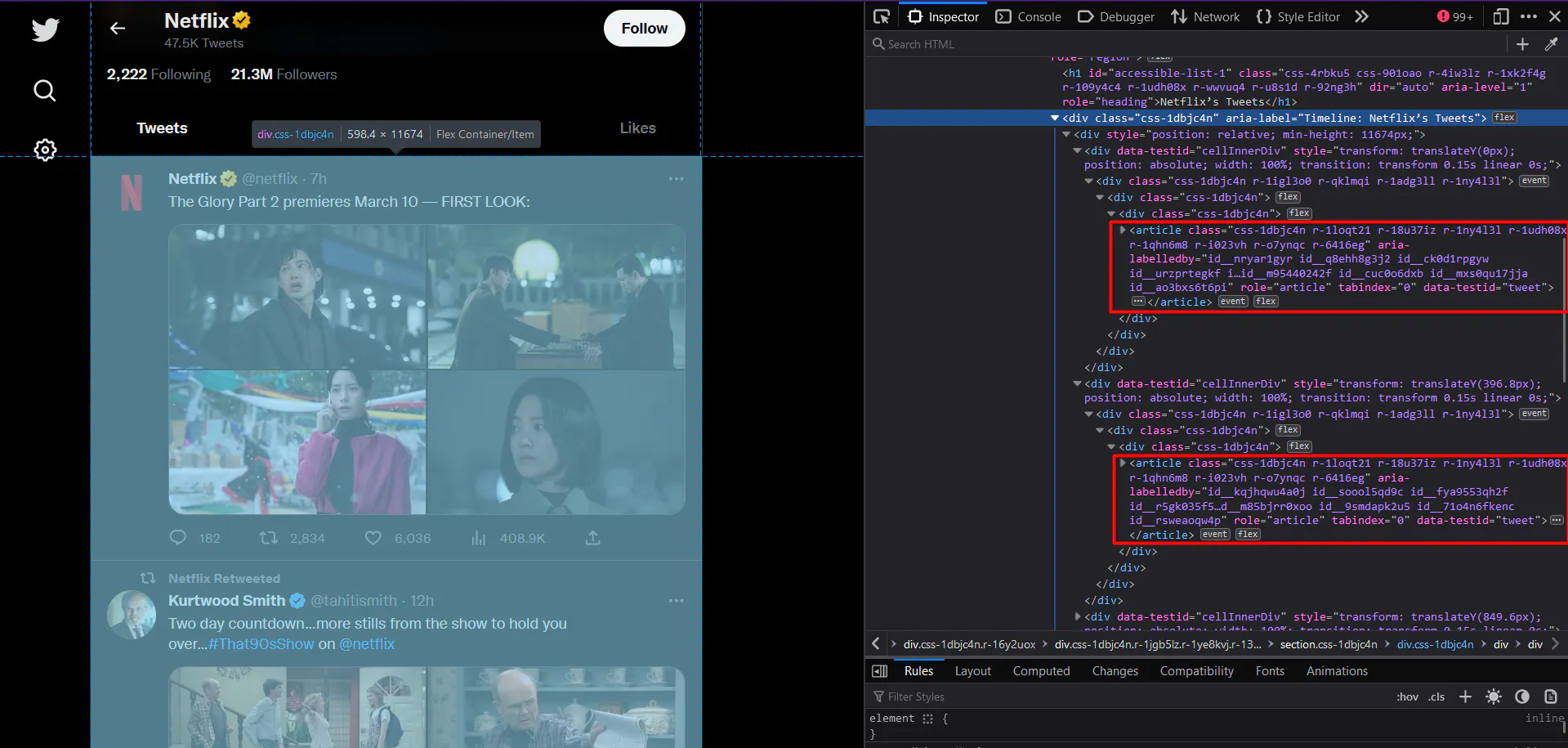Image resolution: width=1568 pixels, height=748 pixels.
Task: Open the Responsive Design Mode icon
Action: (1500, 16)
